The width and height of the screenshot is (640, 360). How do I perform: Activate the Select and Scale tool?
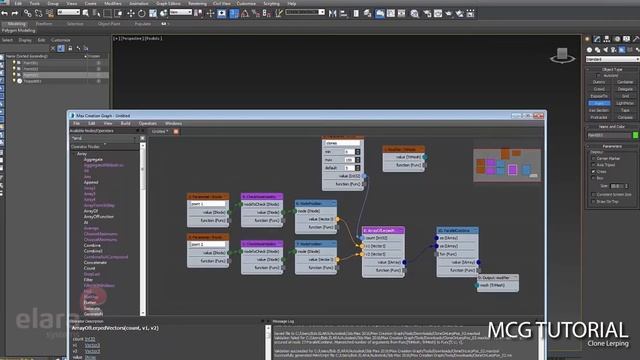153,13
